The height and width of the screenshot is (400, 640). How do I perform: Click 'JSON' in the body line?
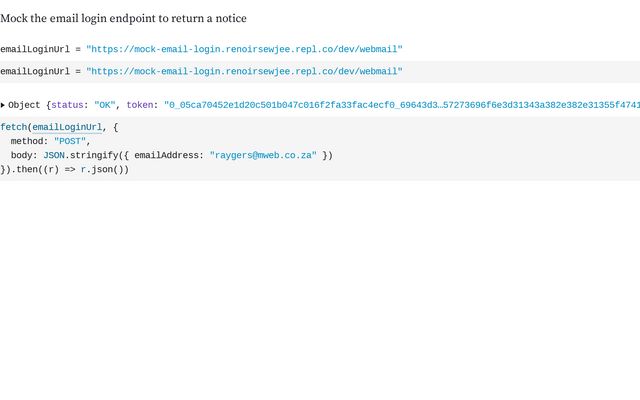coord(53,155)
